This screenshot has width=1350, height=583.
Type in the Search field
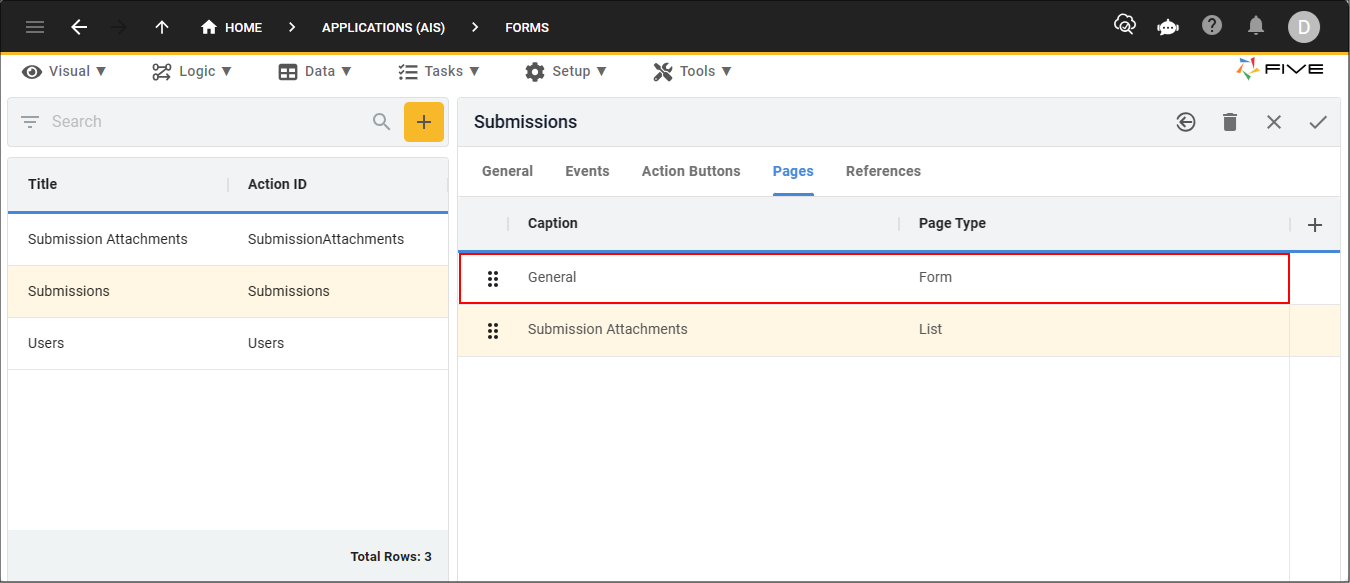click(200, 122)
